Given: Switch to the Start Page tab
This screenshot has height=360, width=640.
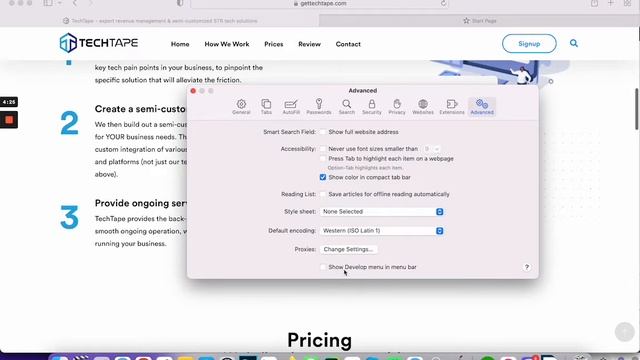Looking at the screenshot, I should 479,20.
